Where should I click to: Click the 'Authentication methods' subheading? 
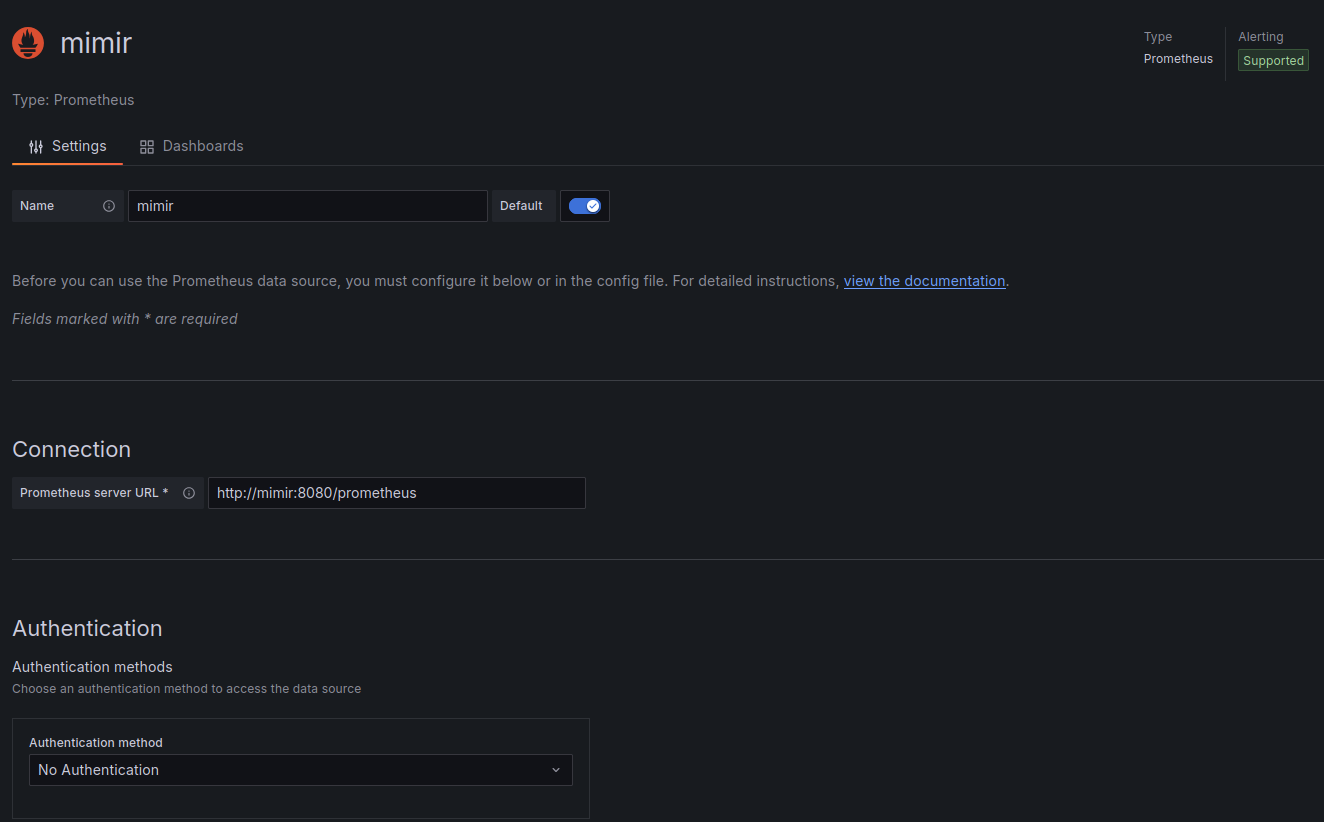coord(92,667)
